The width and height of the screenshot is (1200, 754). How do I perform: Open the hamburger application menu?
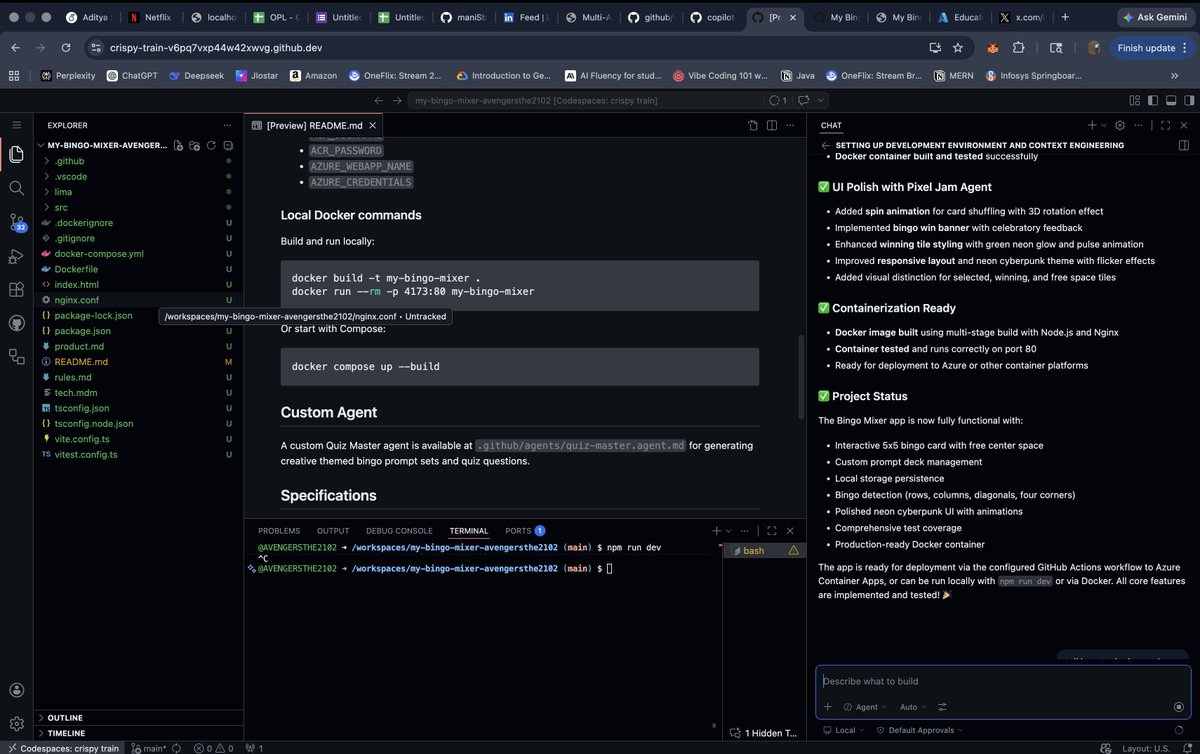16,124
